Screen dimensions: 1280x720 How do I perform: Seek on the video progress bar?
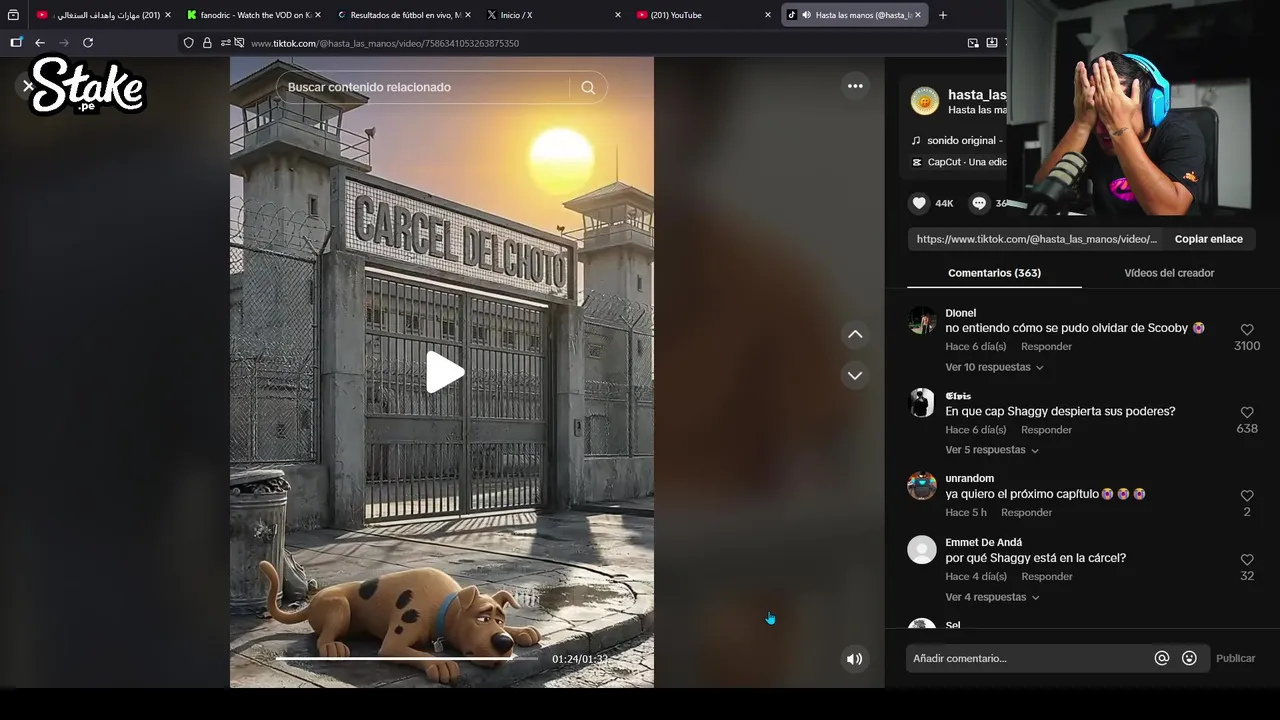point(408,658)
